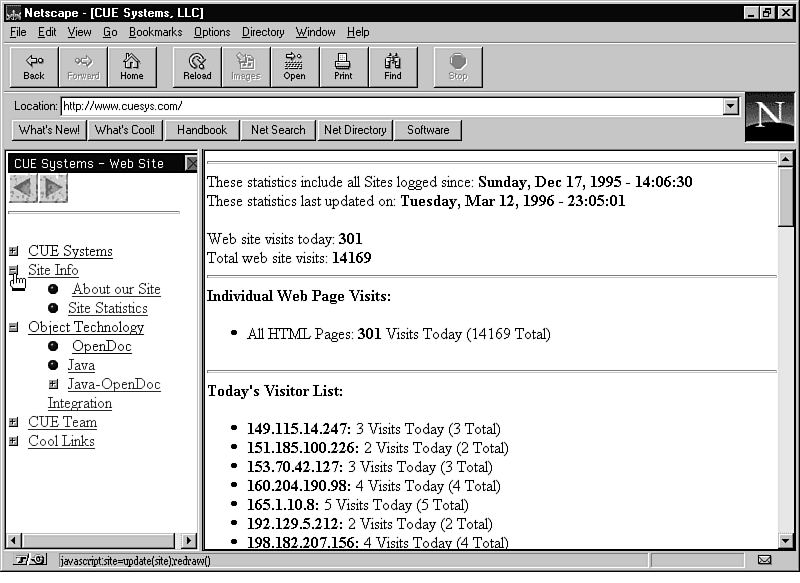Viewport: 800px width, 583px height.
Task: Open the Location URL dropdown arrow
Action: 730,106
